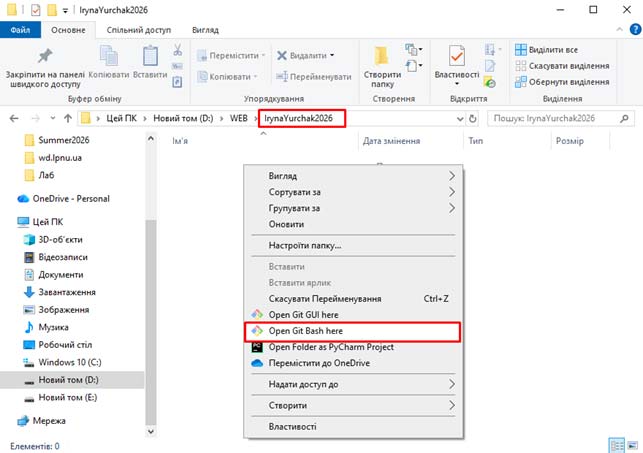Click the Open Git GUI here icon

(x=257, y=314)
